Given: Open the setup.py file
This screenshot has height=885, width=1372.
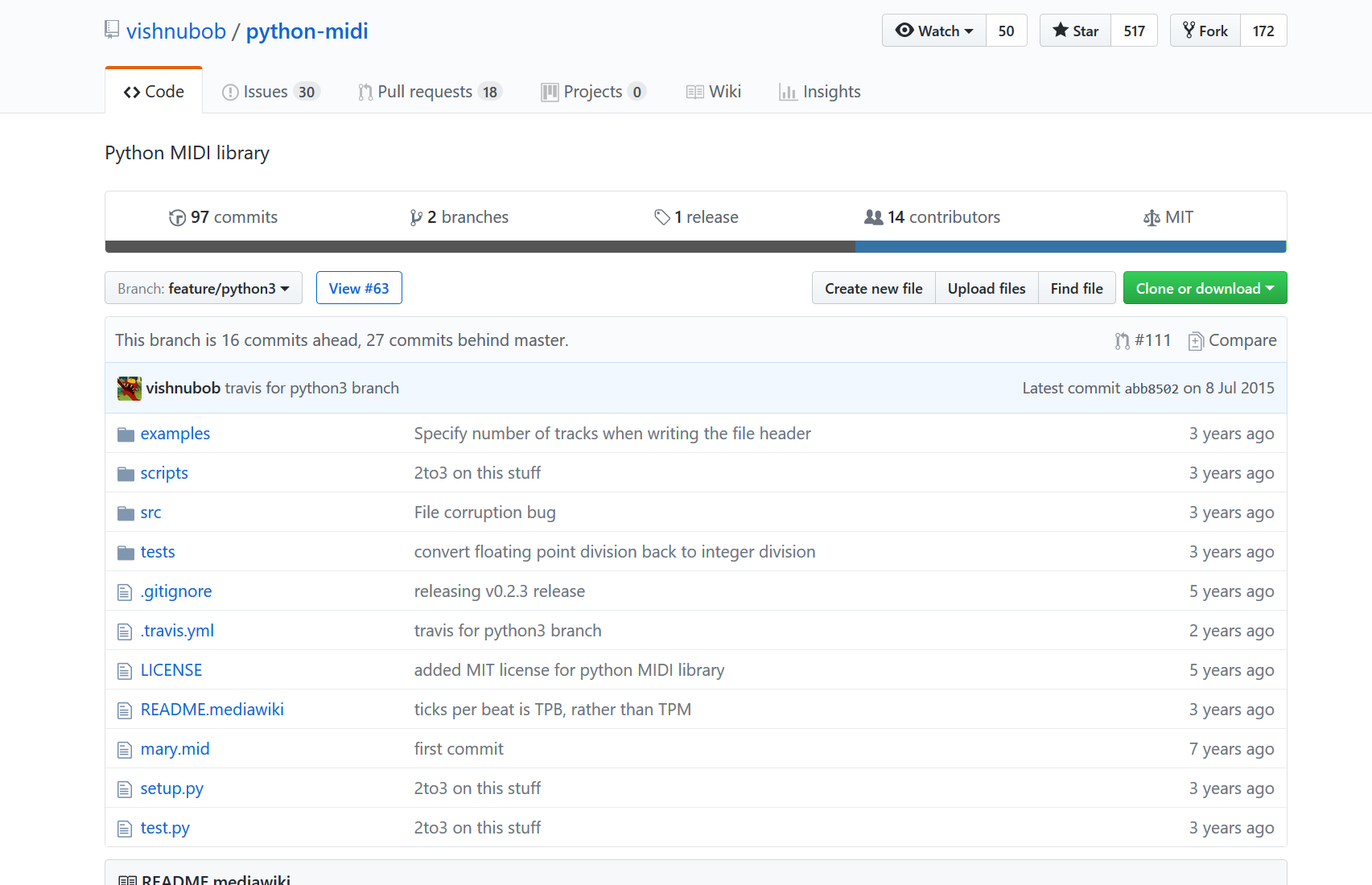Looking at the screenshot, I should (171, 788).
